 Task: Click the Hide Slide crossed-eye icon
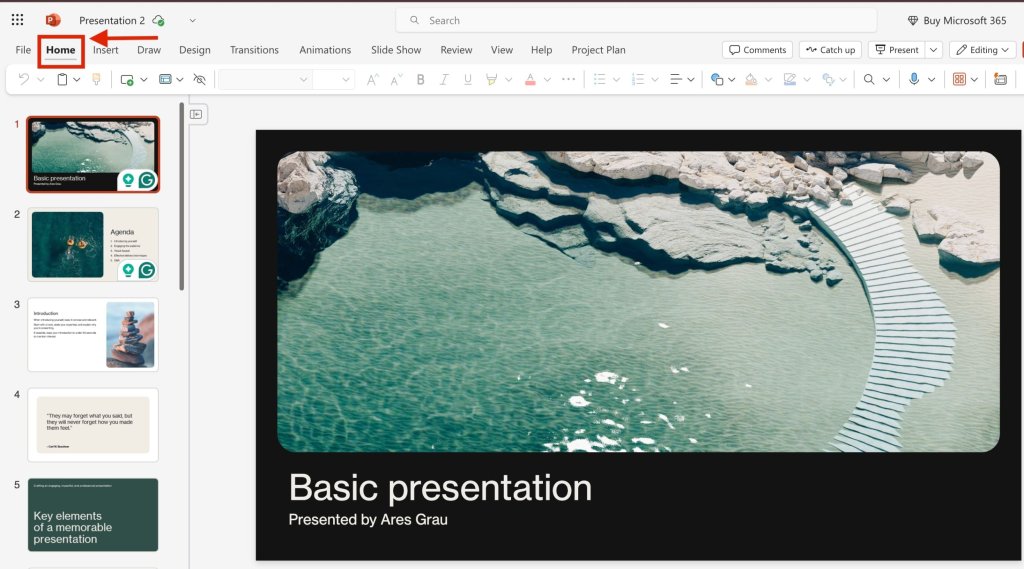[x=200, y=79]
